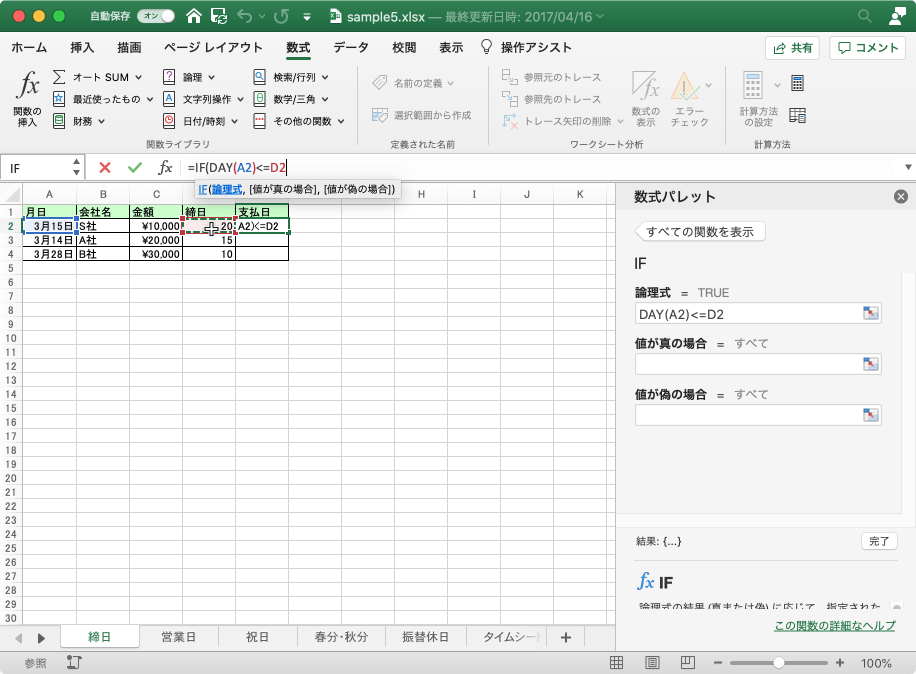Viewport: 916px width, 674px height.
Task: Expand the 最近使ったもの dropdown arrow
Action: 150,99
